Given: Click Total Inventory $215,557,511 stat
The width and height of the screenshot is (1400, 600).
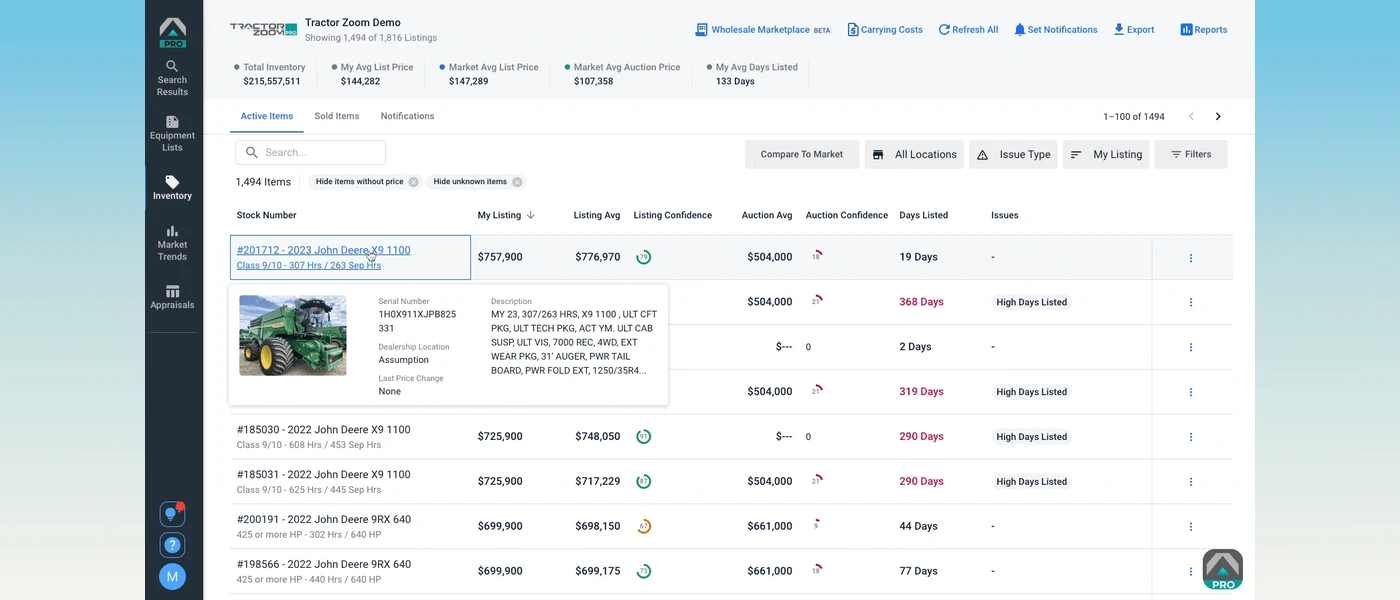Looking at the screenshot, I should point(270,74).
